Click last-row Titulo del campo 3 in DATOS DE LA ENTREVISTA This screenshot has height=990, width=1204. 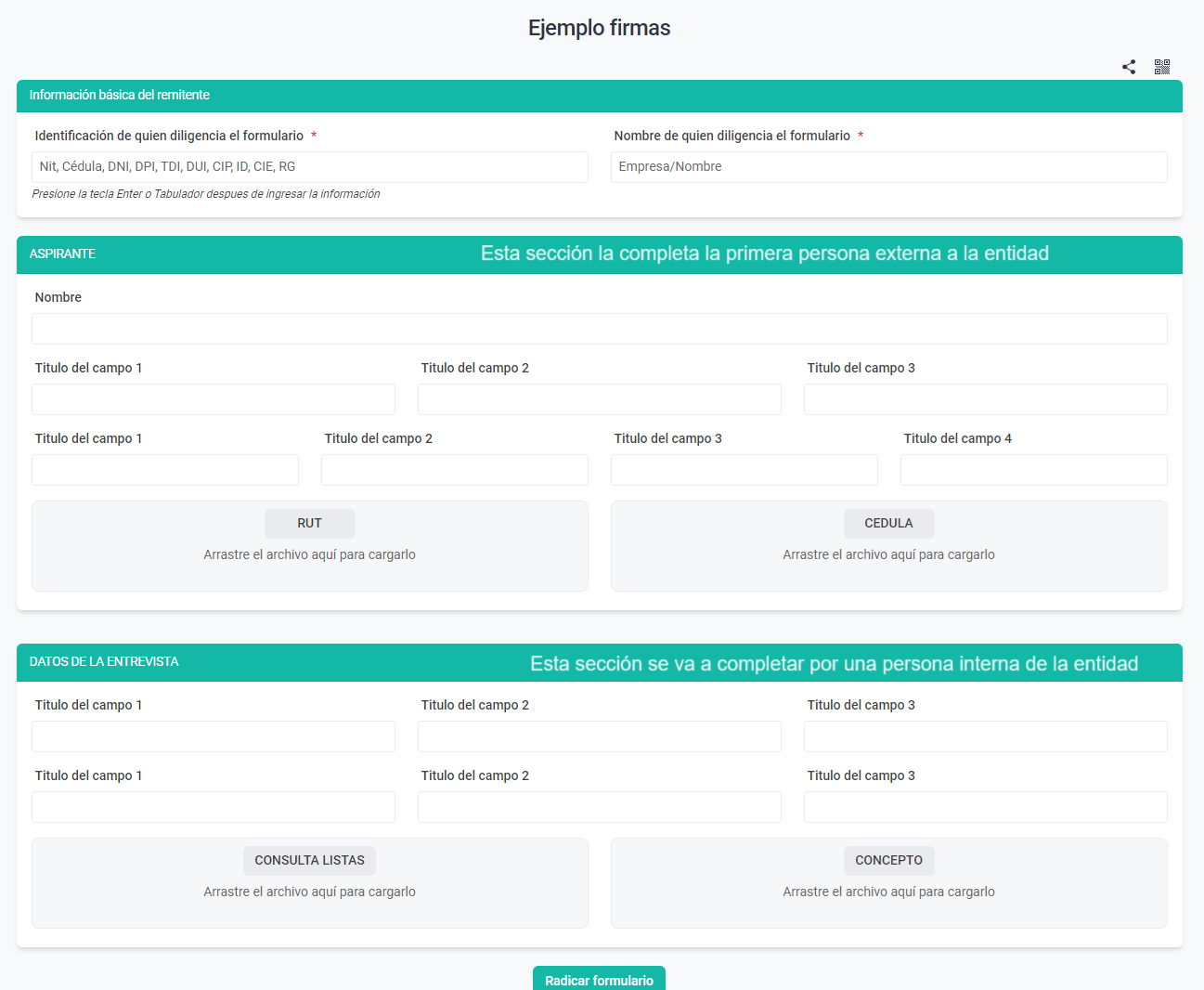click(985, 807)
